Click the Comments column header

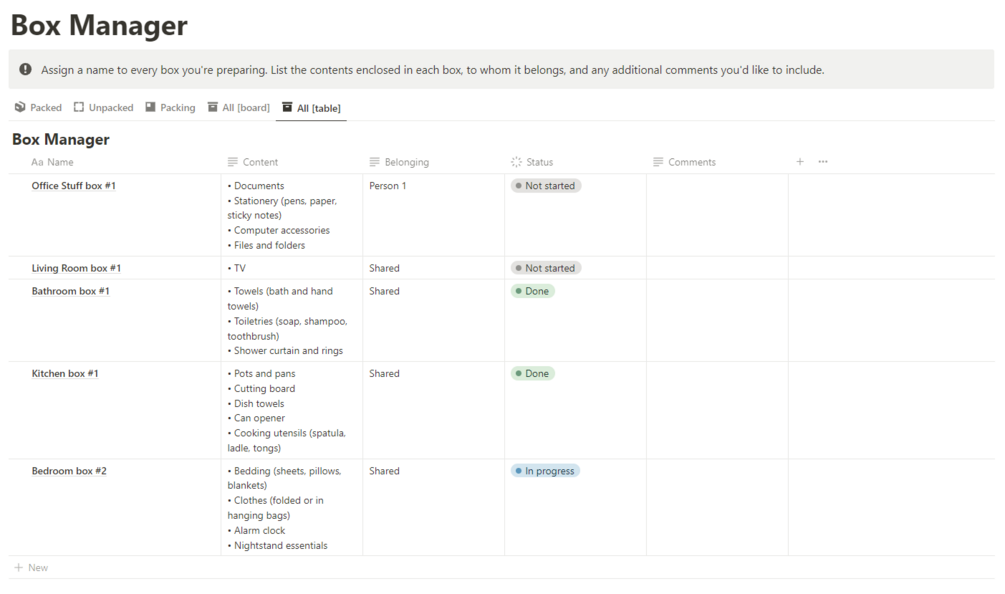point(691,162)
